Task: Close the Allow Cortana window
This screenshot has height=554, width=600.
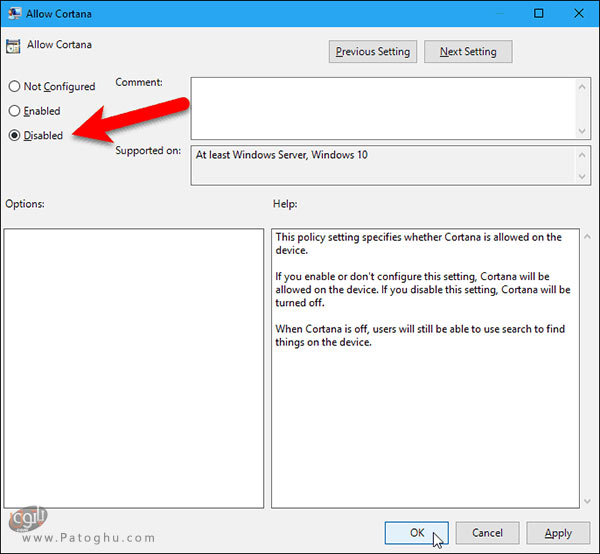Action: (579, 13)
